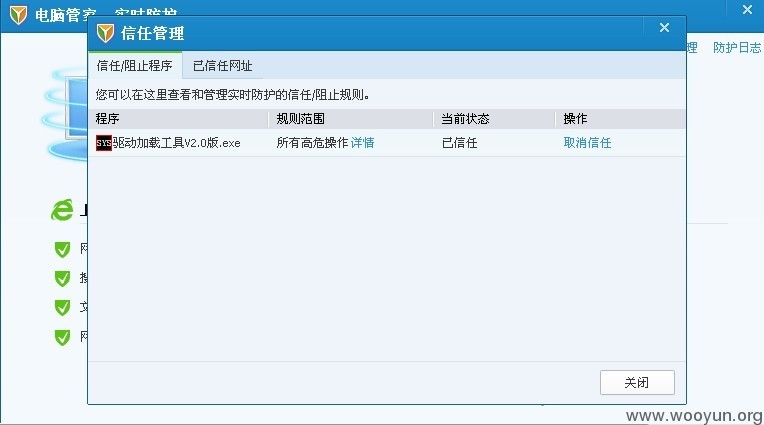The image size is (764, 425).
Task: Click the SYS icon of the driver loader program
Action: (x=104, y=143)
